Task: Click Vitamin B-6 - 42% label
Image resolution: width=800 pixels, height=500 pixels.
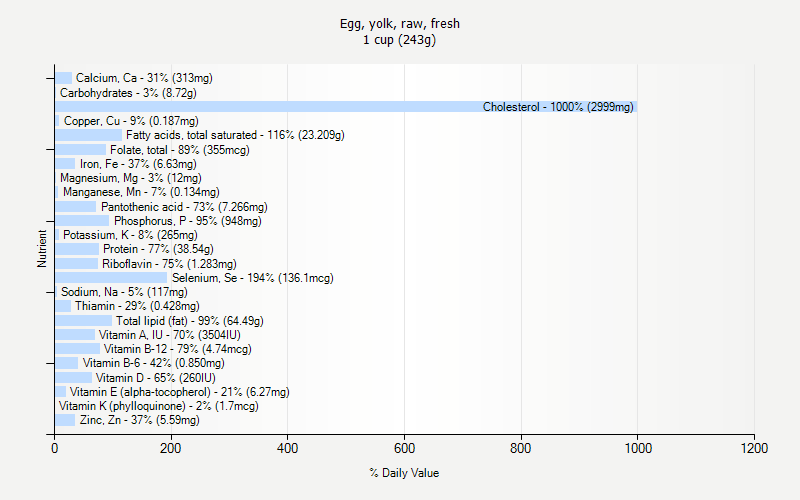Action: pos(154,363)
